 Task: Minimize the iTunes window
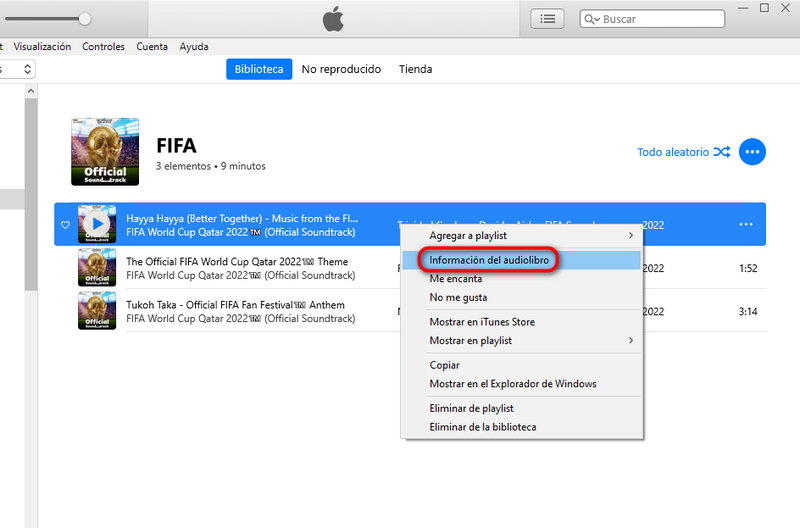[743, 8]
